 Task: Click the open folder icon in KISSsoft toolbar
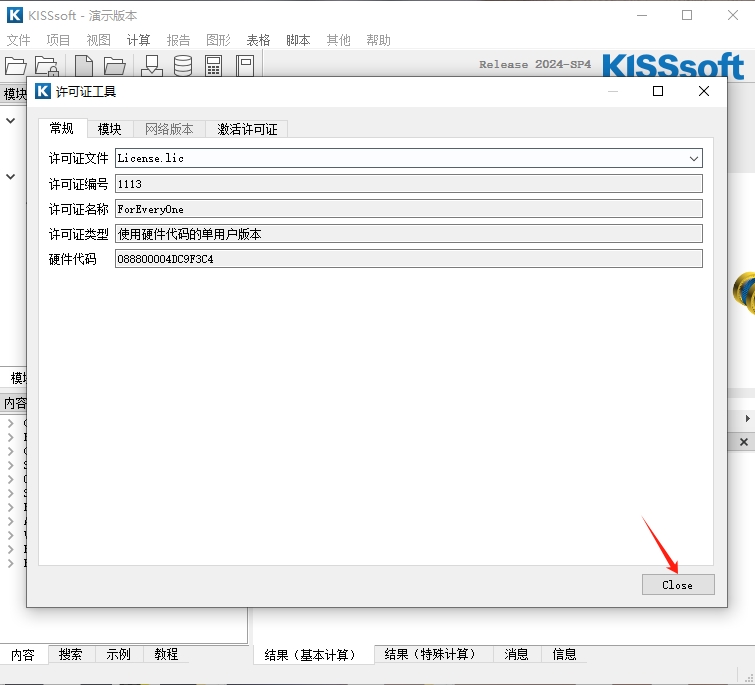pyautogui.click(x=15, y=65)
